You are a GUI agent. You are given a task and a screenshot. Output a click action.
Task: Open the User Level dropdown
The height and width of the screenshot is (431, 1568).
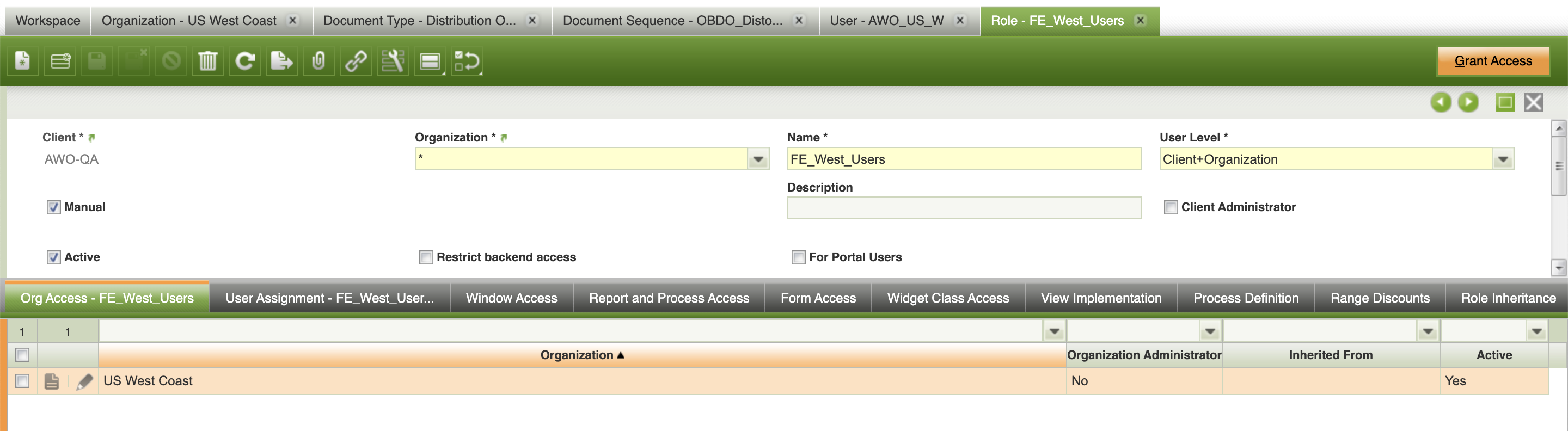tap(1503, 159)
